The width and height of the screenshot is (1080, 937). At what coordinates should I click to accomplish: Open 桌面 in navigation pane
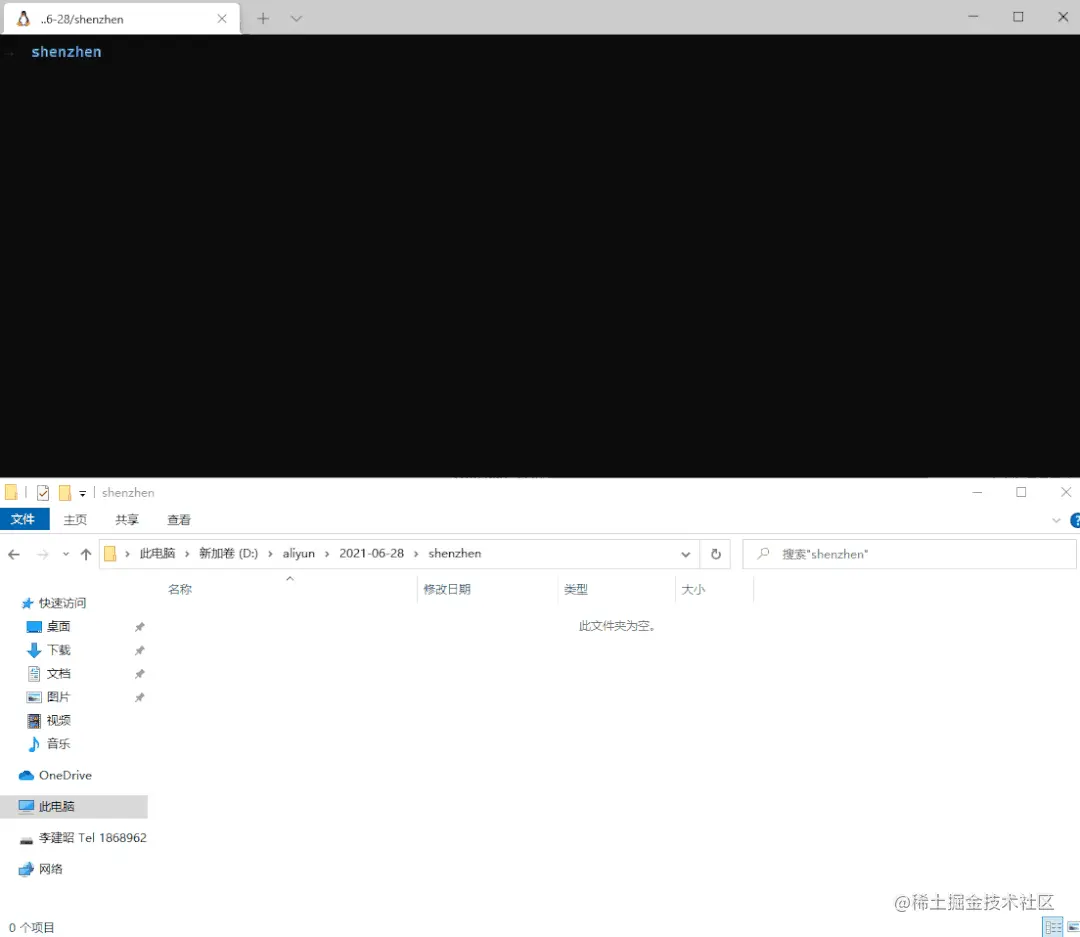pyautogui.click(x=59, y=626)
